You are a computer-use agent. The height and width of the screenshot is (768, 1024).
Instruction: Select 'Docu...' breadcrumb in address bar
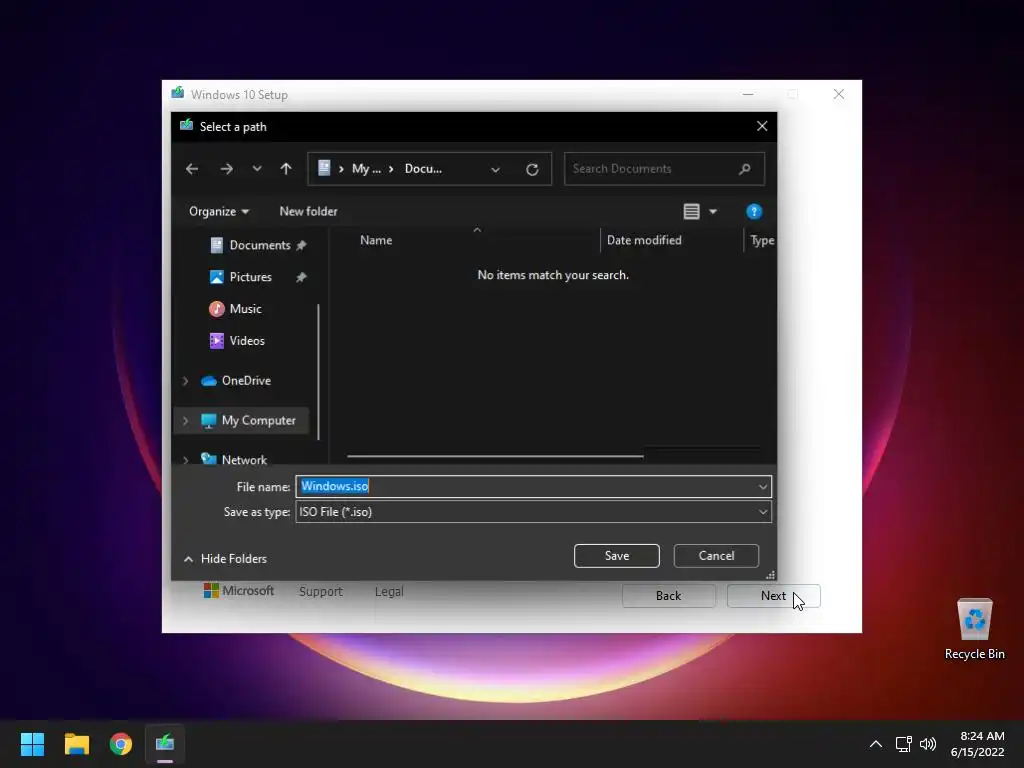(423, 168)
